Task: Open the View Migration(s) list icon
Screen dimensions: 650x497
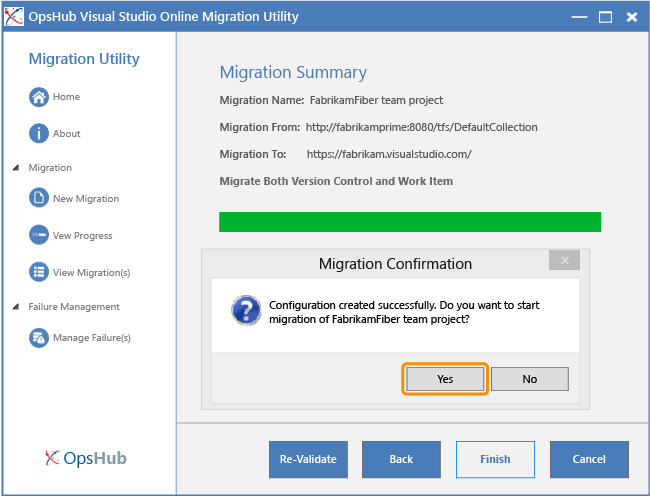Action: pyautogui.click(x=39, y=272)
